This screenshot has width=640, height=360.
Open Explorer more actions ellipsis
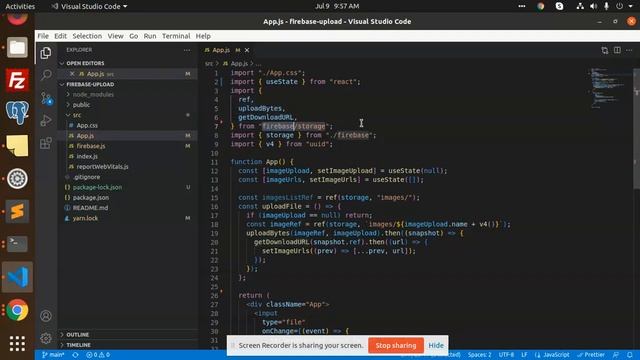[187, 50]
